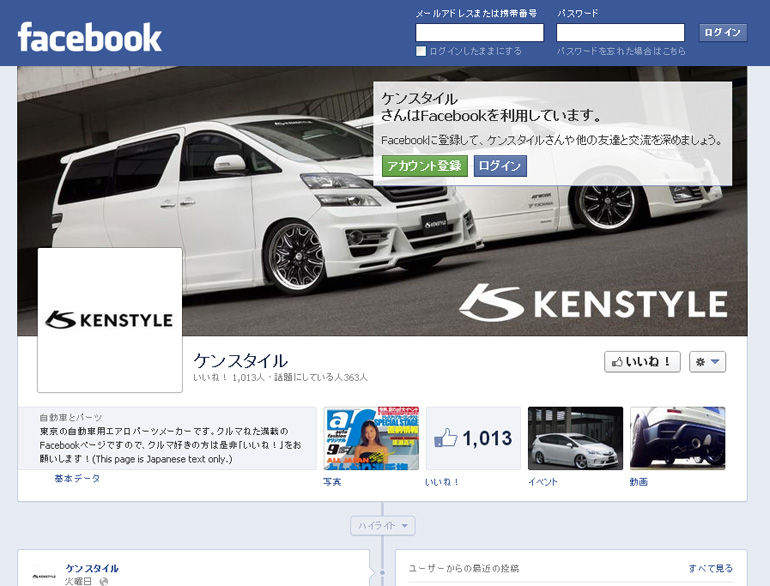Image resolution: width=770 pixels, height=586 pixels.
Task: Click the ユーザーからの最近の投稿 heading
Action: pyautogui.click(x=464, y=568)
